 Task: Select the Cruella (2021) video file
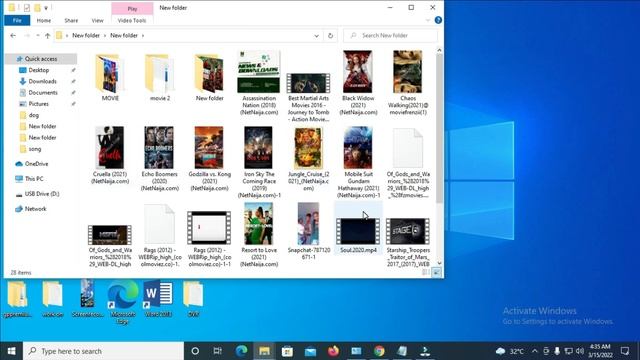110,155
